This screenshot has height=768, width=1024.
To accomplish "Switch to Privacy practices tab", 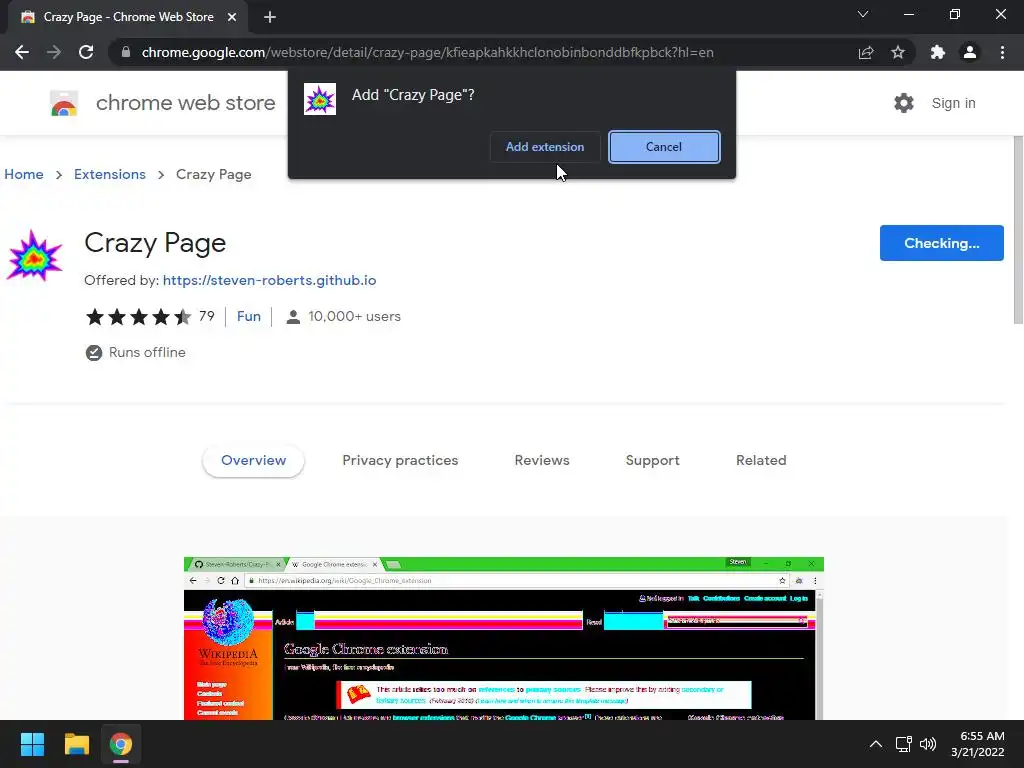I will click(400, 460).
